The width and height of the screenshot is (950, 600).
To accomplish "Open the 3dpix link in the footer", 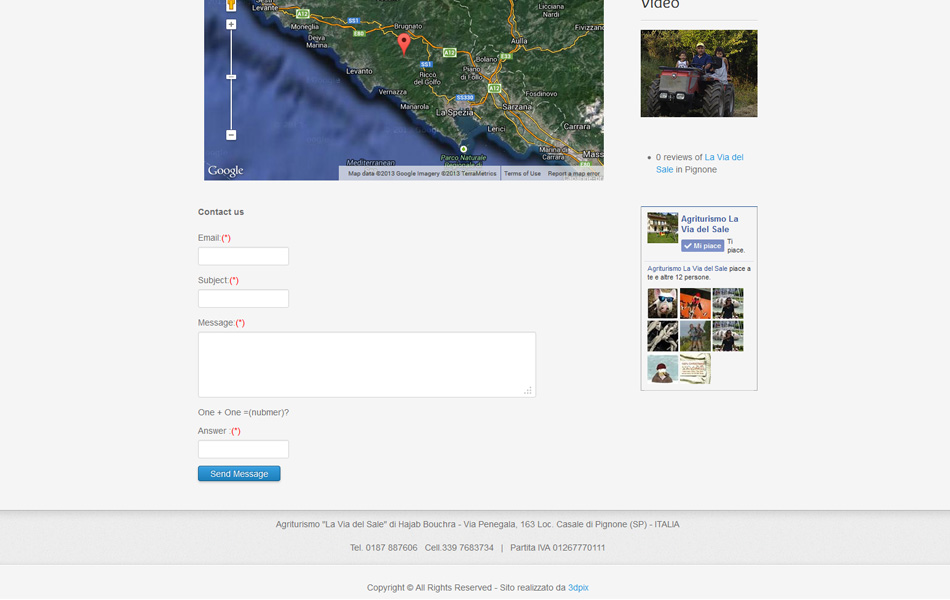I will coord(578,587).
